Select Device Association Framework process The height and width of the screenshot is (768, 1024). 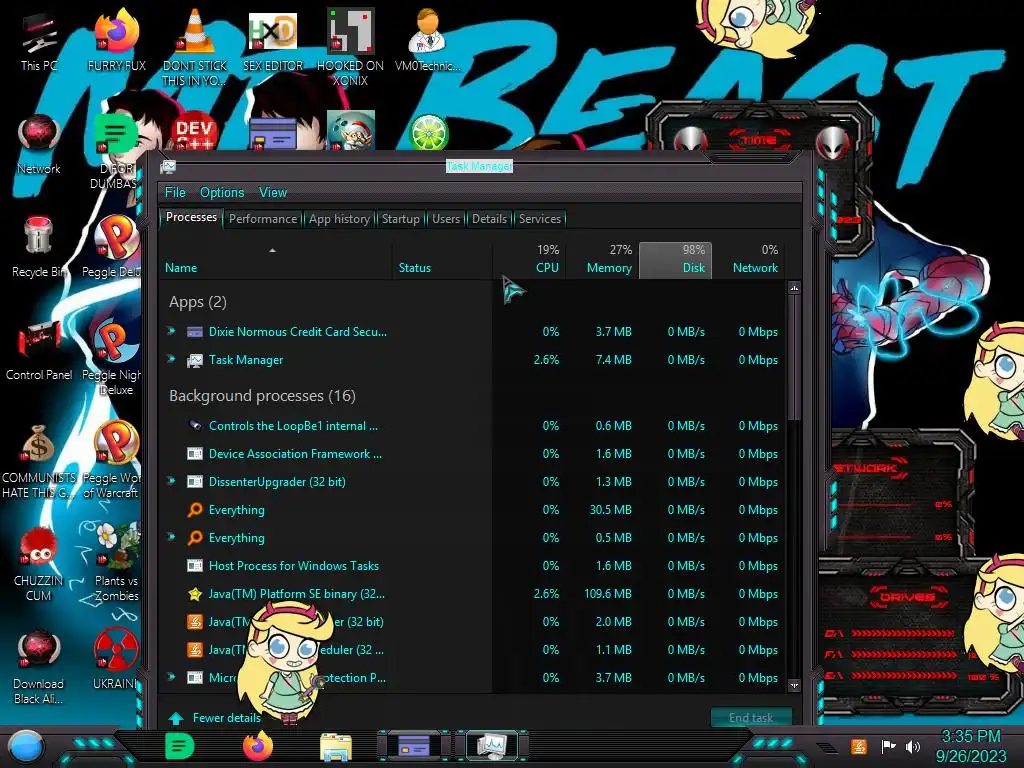[x=472, y=453]
